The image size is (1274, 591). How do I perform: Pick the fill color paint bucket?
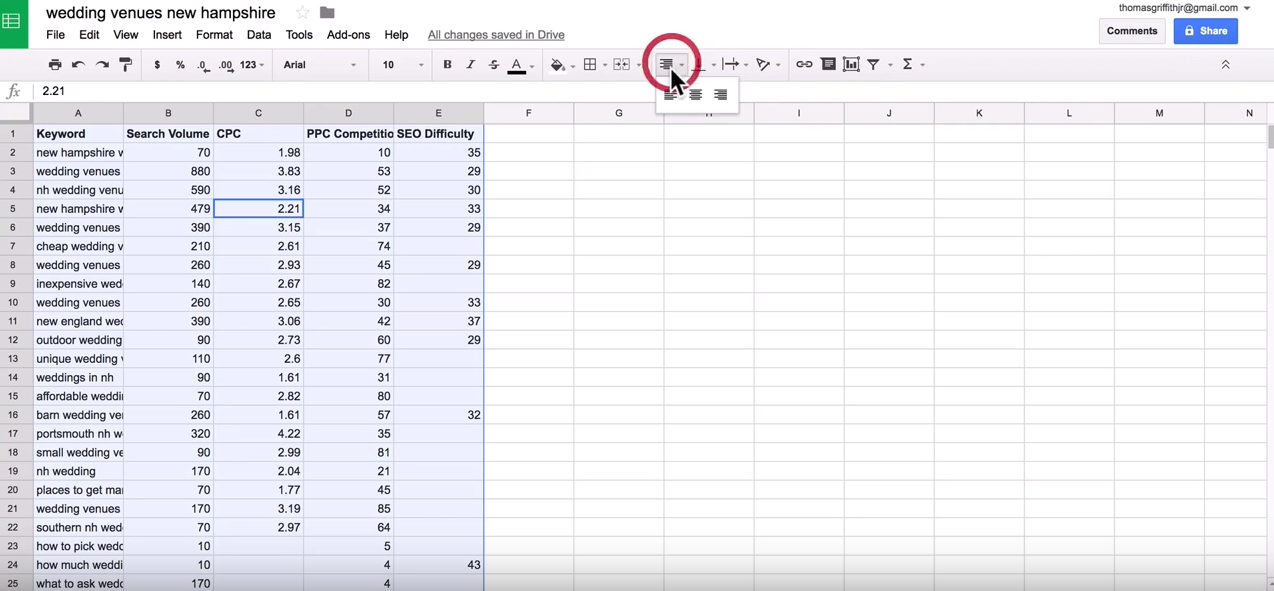(557, 65)
